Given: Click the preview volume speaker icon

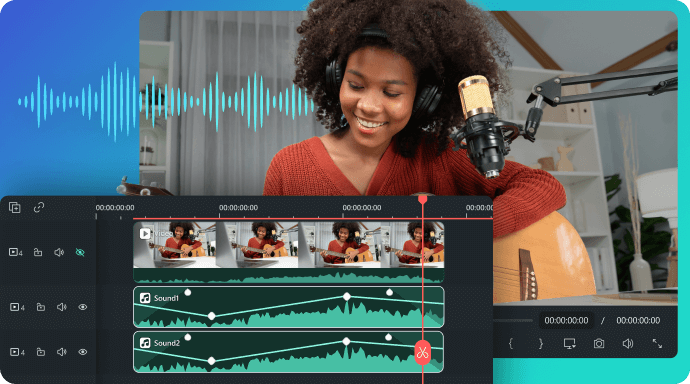Looking at the screenshot, I should coord(628,344).
